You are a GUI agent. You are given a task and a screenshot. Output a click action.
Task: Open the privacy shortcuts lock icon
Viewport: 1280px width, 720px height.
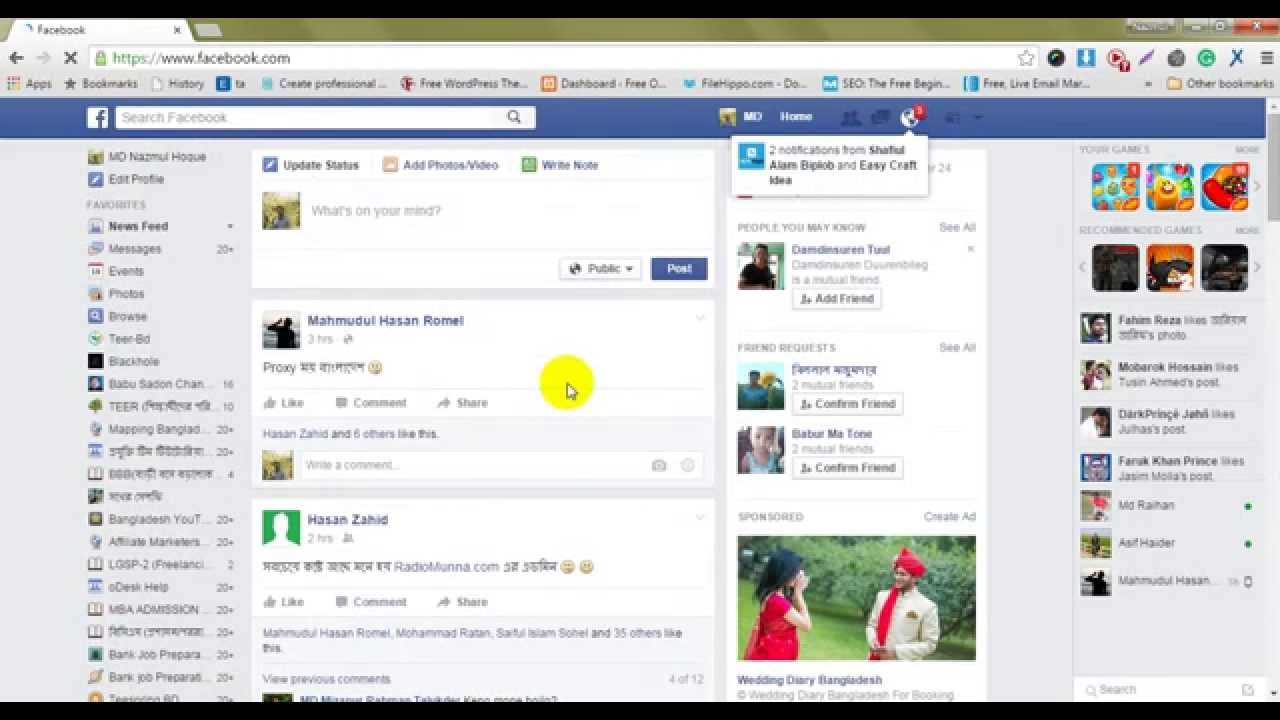pyautogui.click(x=953, y=118)
